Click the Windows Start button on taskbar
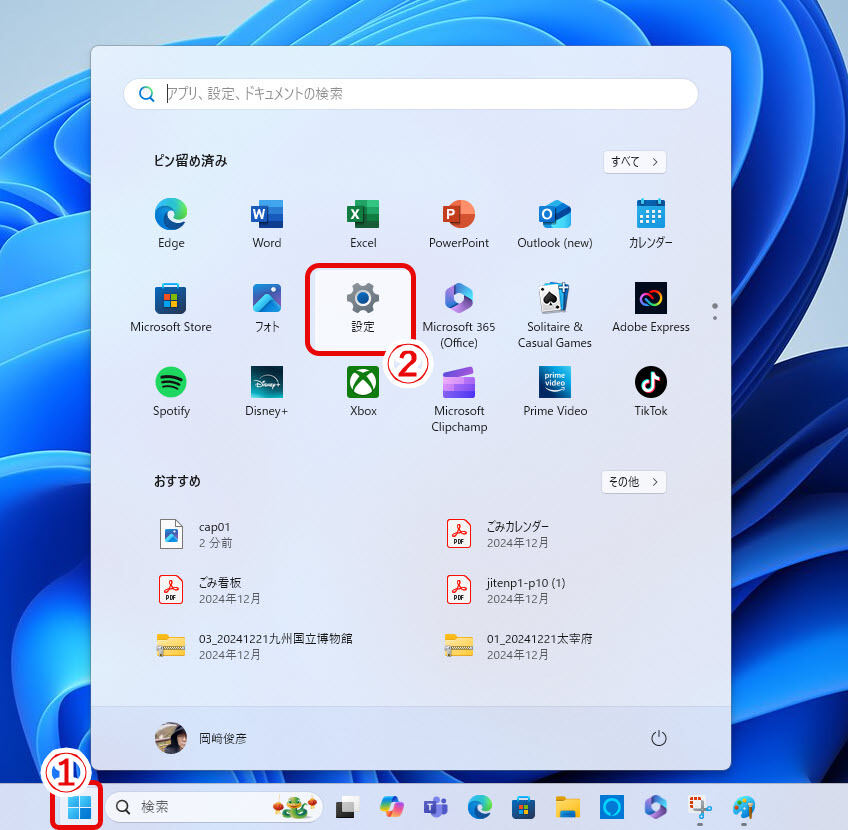This screenshot has width=848, height=830. coord(79,807)
